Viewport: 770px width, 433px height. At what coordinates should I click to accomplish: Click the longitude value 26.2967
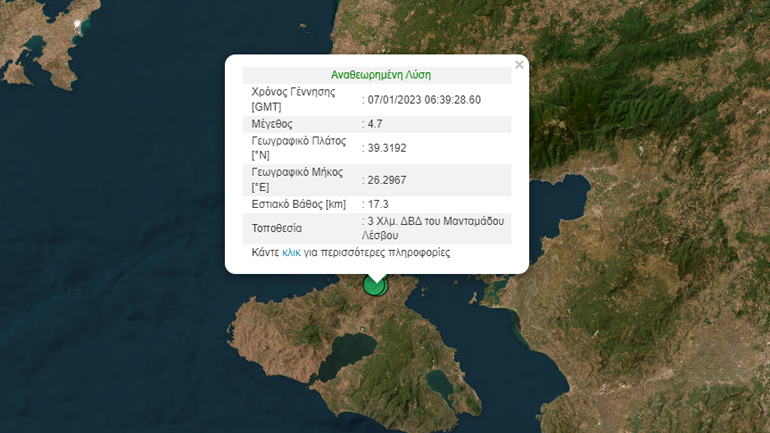point(387,180)
